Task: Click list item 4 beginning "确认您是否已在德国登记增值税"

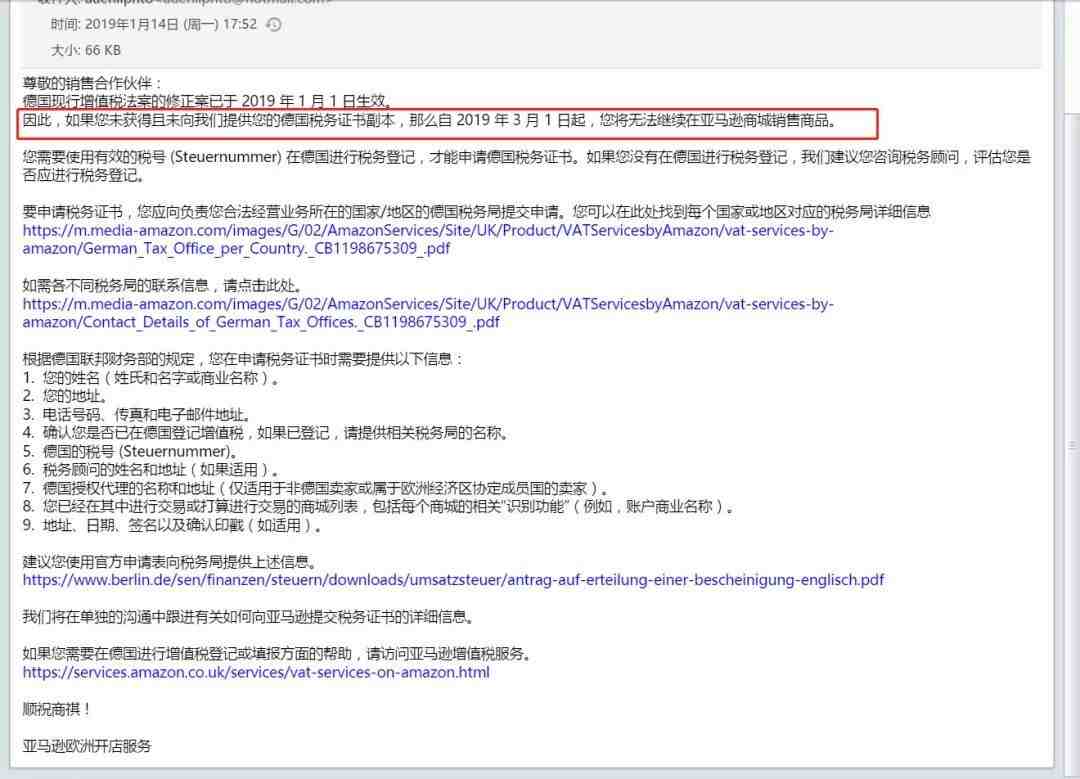Action: click(x=266, y=433)
